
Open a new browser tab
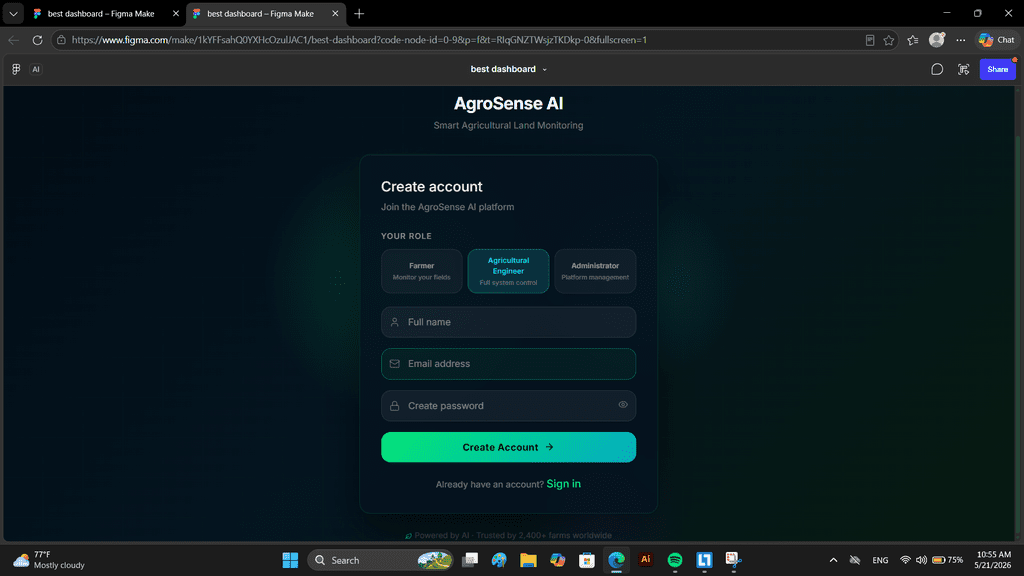[x=359, y=14]
